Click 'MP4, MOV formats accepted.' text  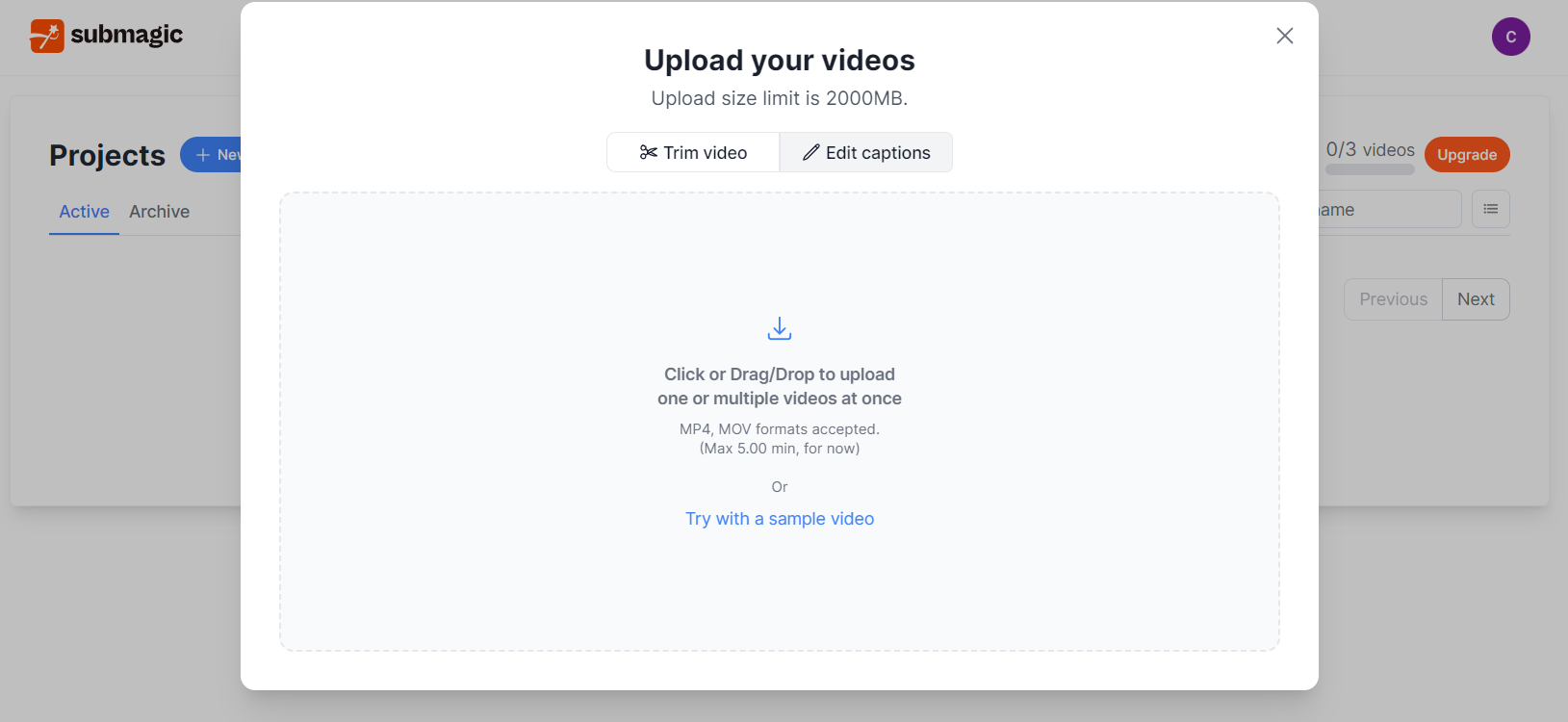point(780,429)
